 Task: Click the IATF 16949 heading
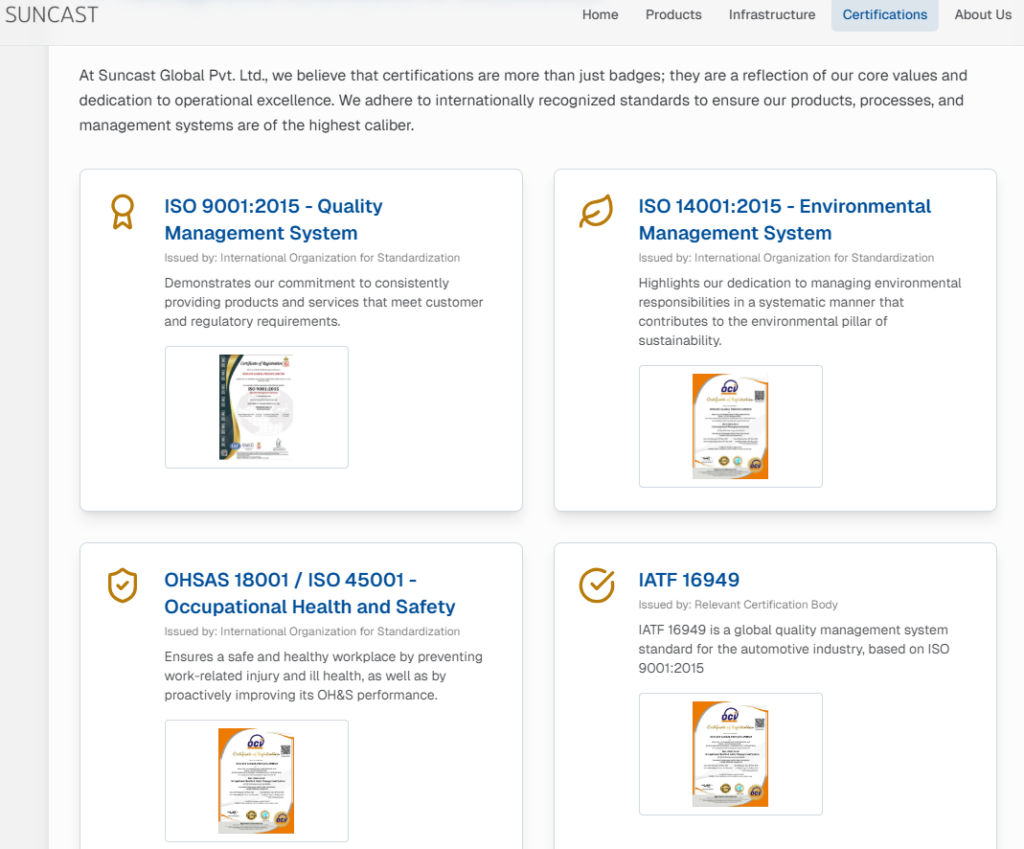coord(689,580)
